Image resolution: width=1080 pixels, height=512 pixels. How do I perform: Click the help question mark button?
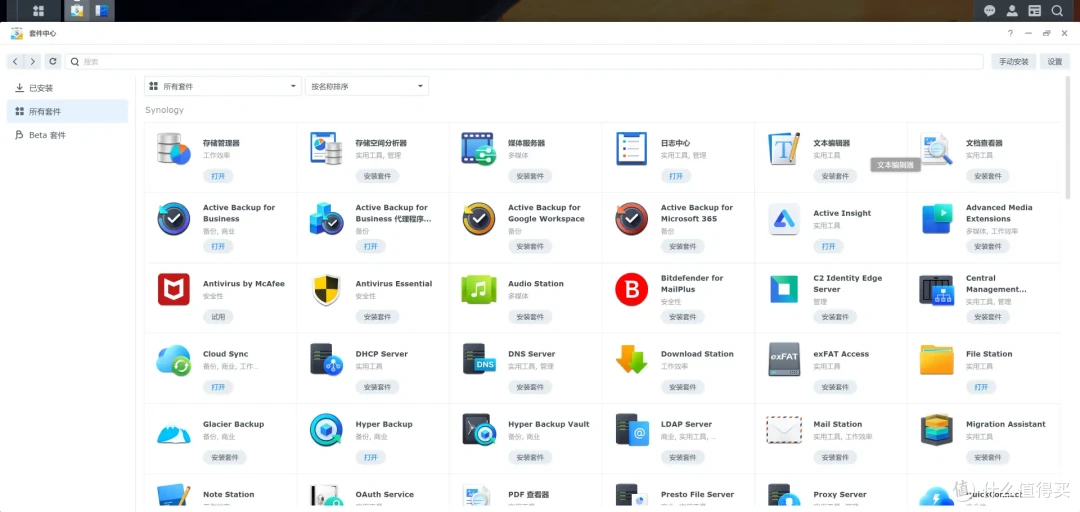(1010, 33)
